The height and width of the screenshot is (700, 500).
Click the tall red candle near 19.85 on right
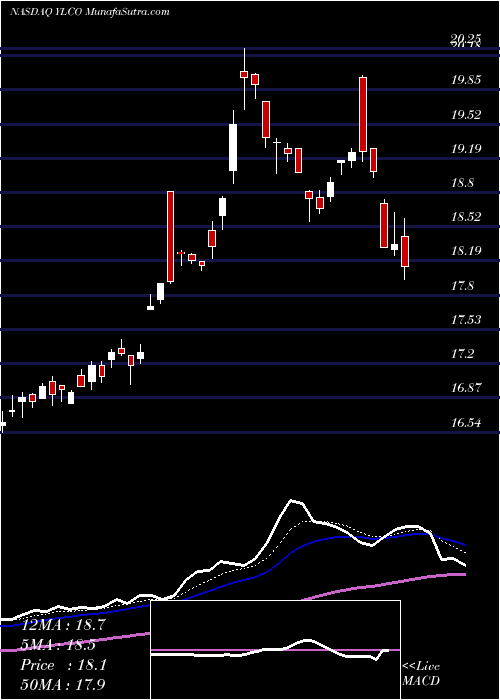click(363, 115)
